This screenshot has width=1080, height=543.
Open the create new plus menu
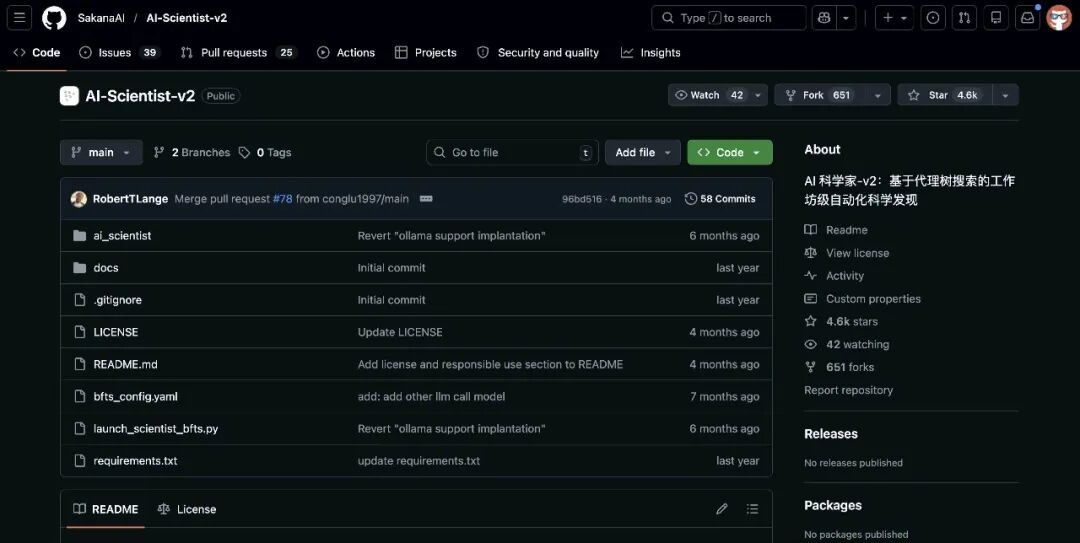[894, 18]
